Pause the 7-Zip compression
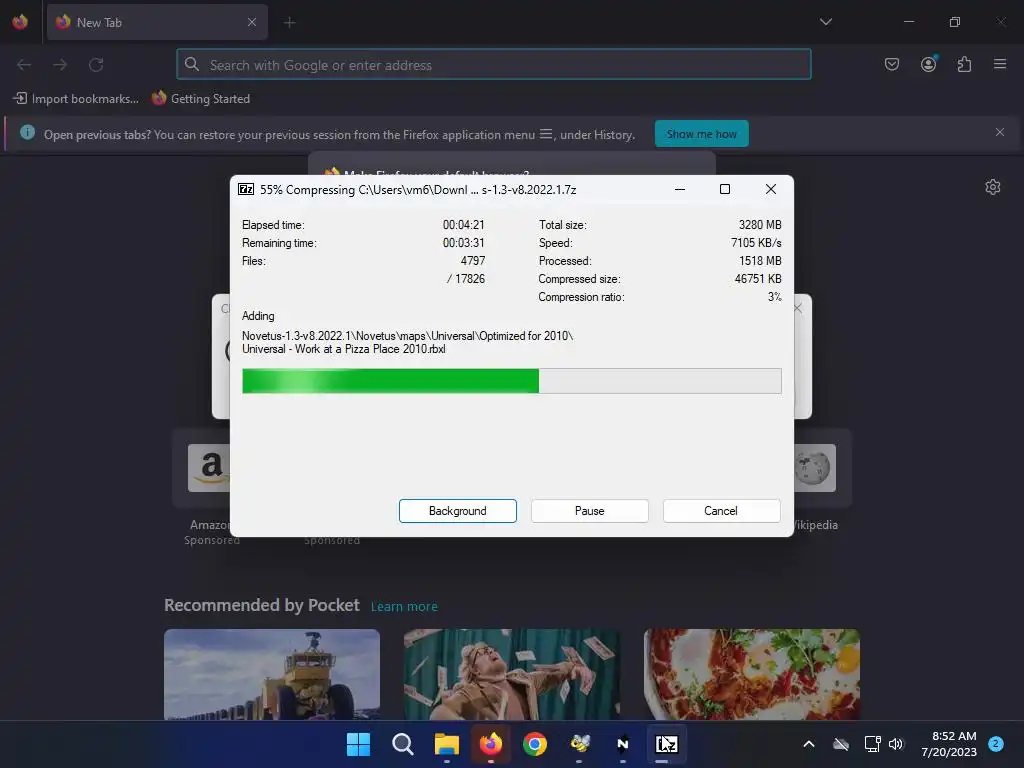Image resolution: width=1024 pixels, height=768 pixels. 589,511
